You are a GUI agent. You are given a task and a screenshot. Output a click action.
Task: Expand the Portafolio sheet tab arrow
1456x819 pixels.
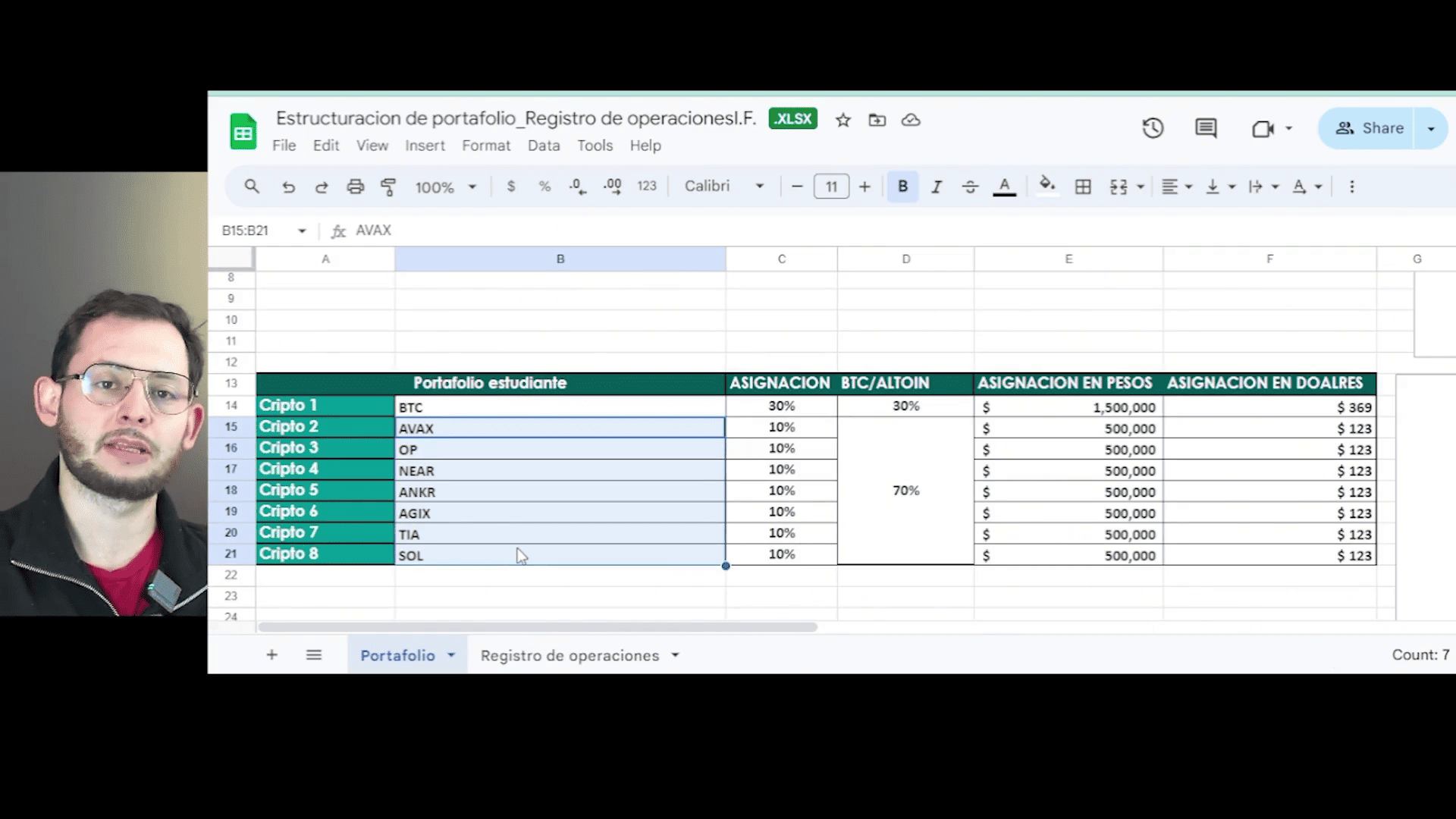451,655
